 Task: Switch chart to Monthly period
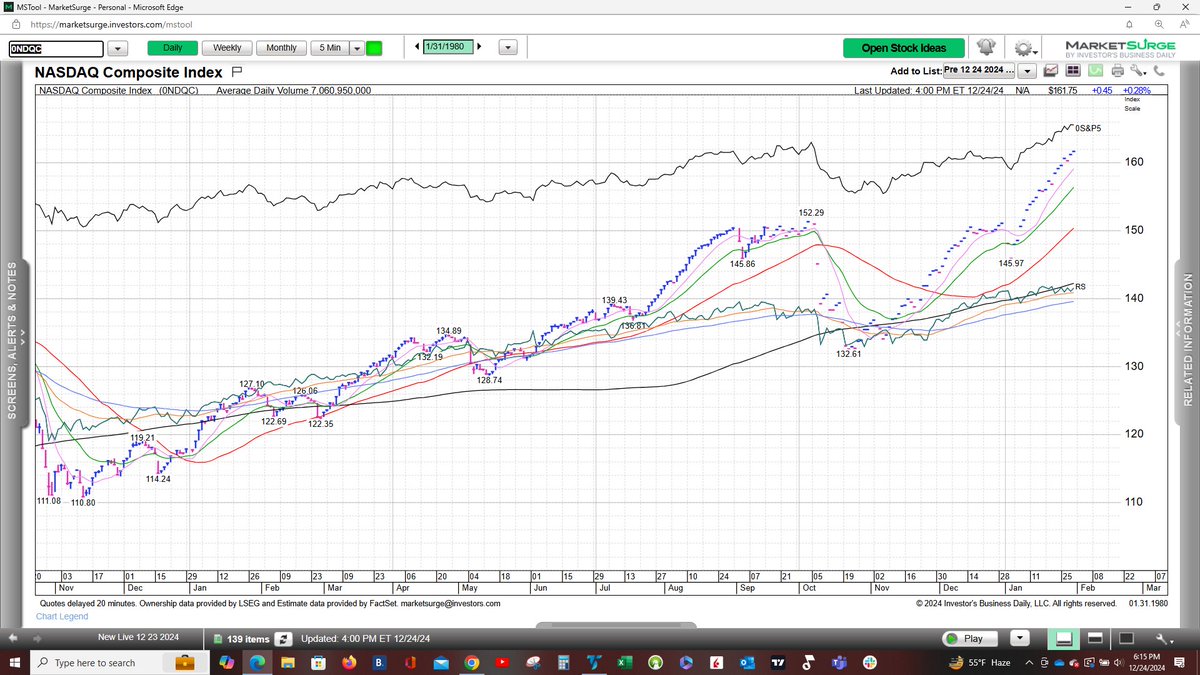point(281,47)
